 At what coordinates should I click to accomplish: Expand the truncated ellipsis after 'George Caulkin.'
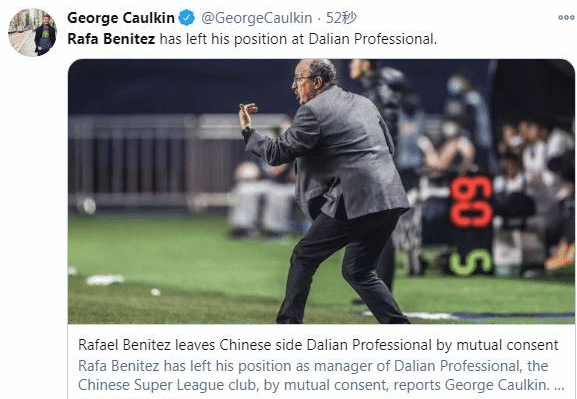click(559, 385)
